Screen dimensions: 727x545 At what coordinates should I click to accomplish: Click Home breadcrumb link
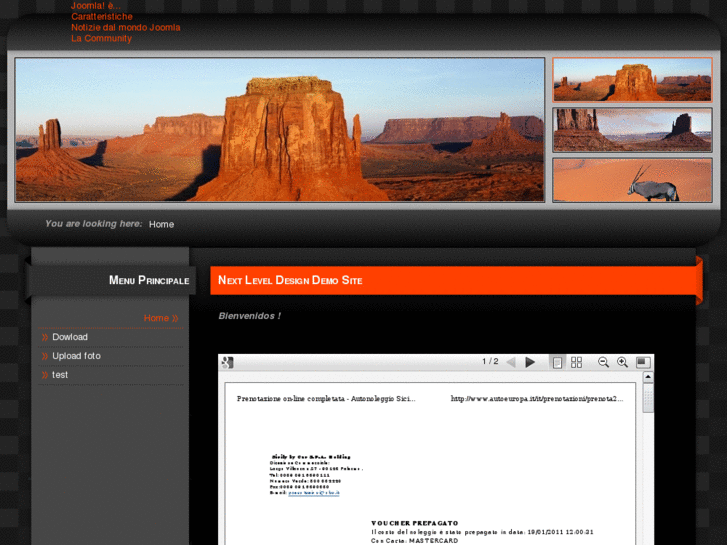click(x=161, y=224)
